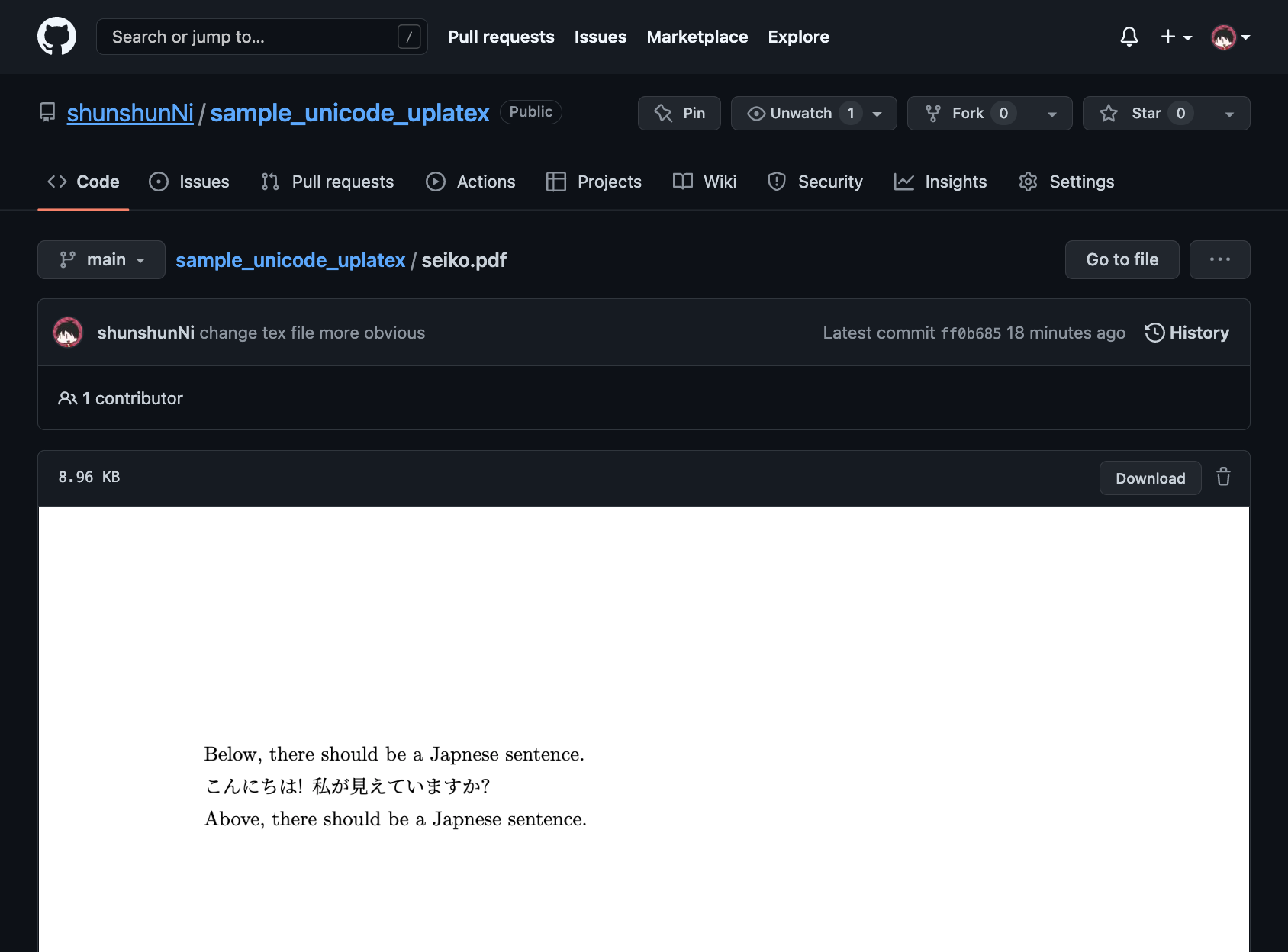Open the plus create-new menu
The image size is (1288, 952).
click(x=1176, y=37)
